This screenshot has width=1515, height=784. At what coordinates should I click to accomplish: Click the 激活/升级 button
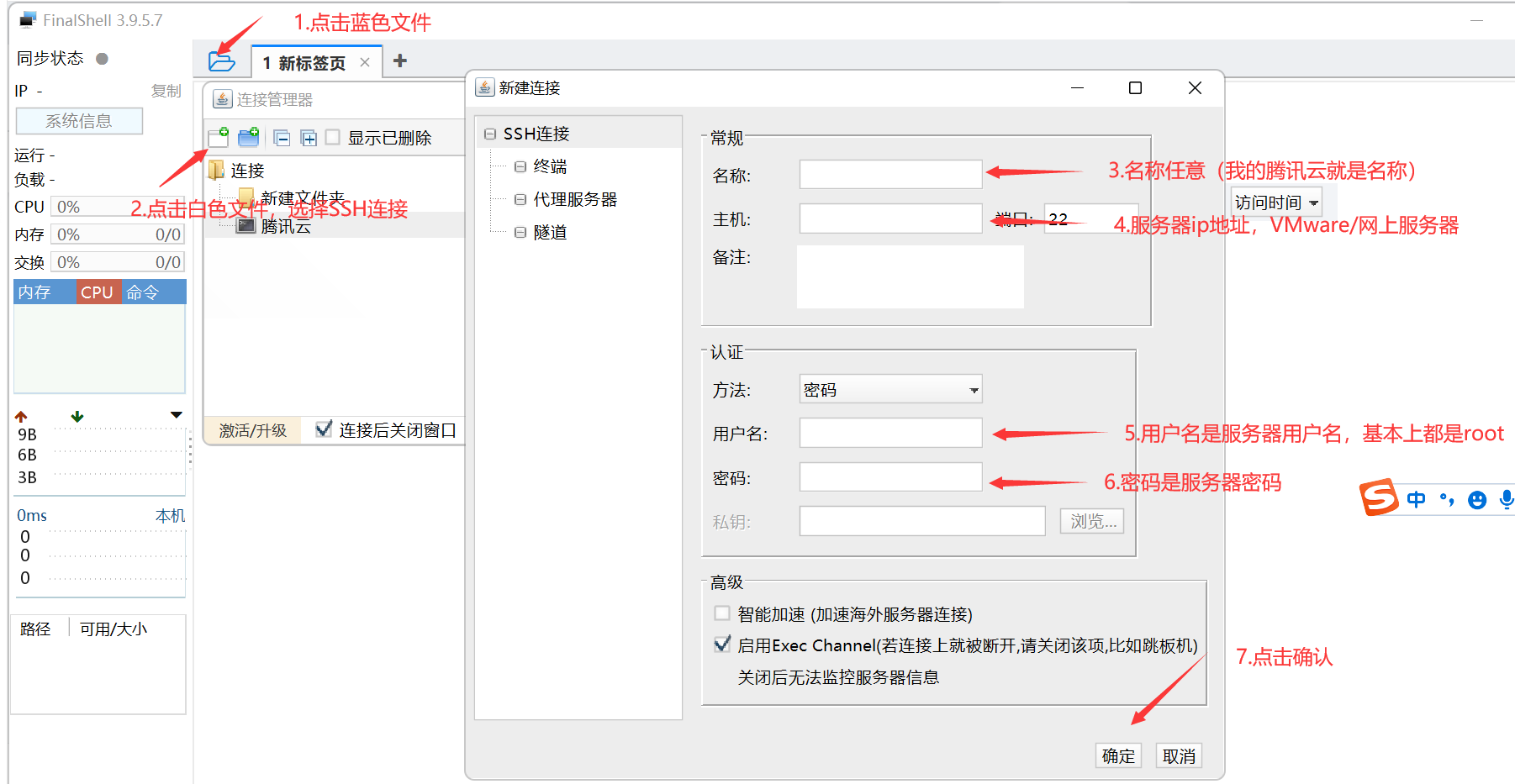point(253,430)
